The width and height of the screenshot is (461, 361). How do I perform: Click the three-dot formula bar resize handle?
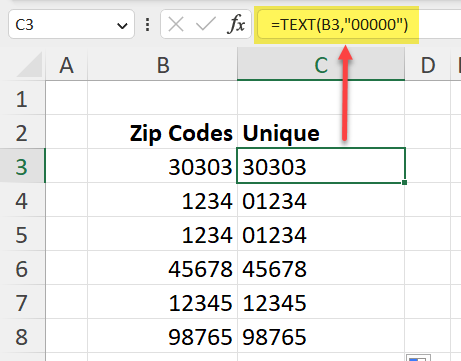point(147,25)
